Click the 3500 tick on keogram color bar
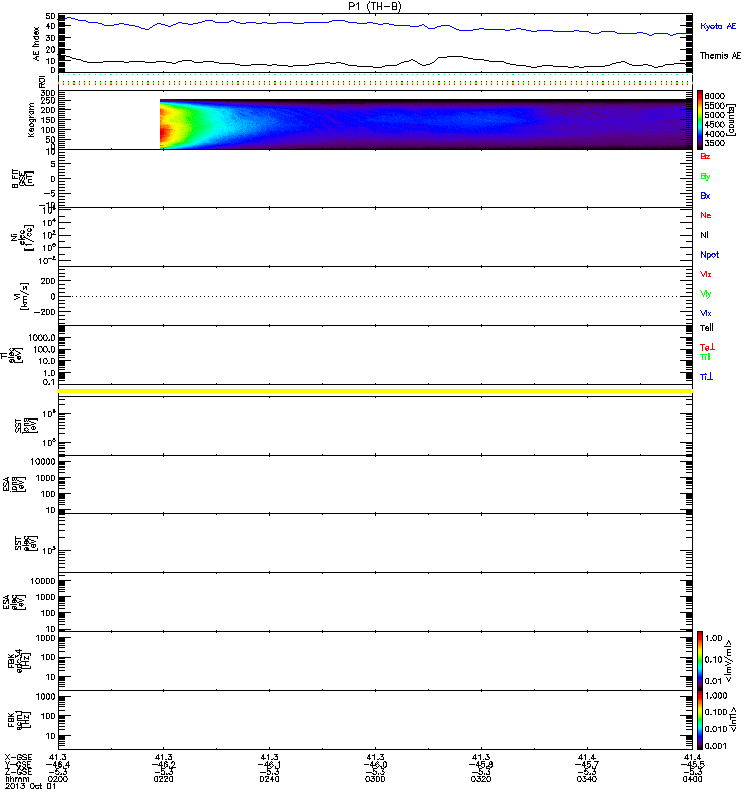 pos(714,143)
